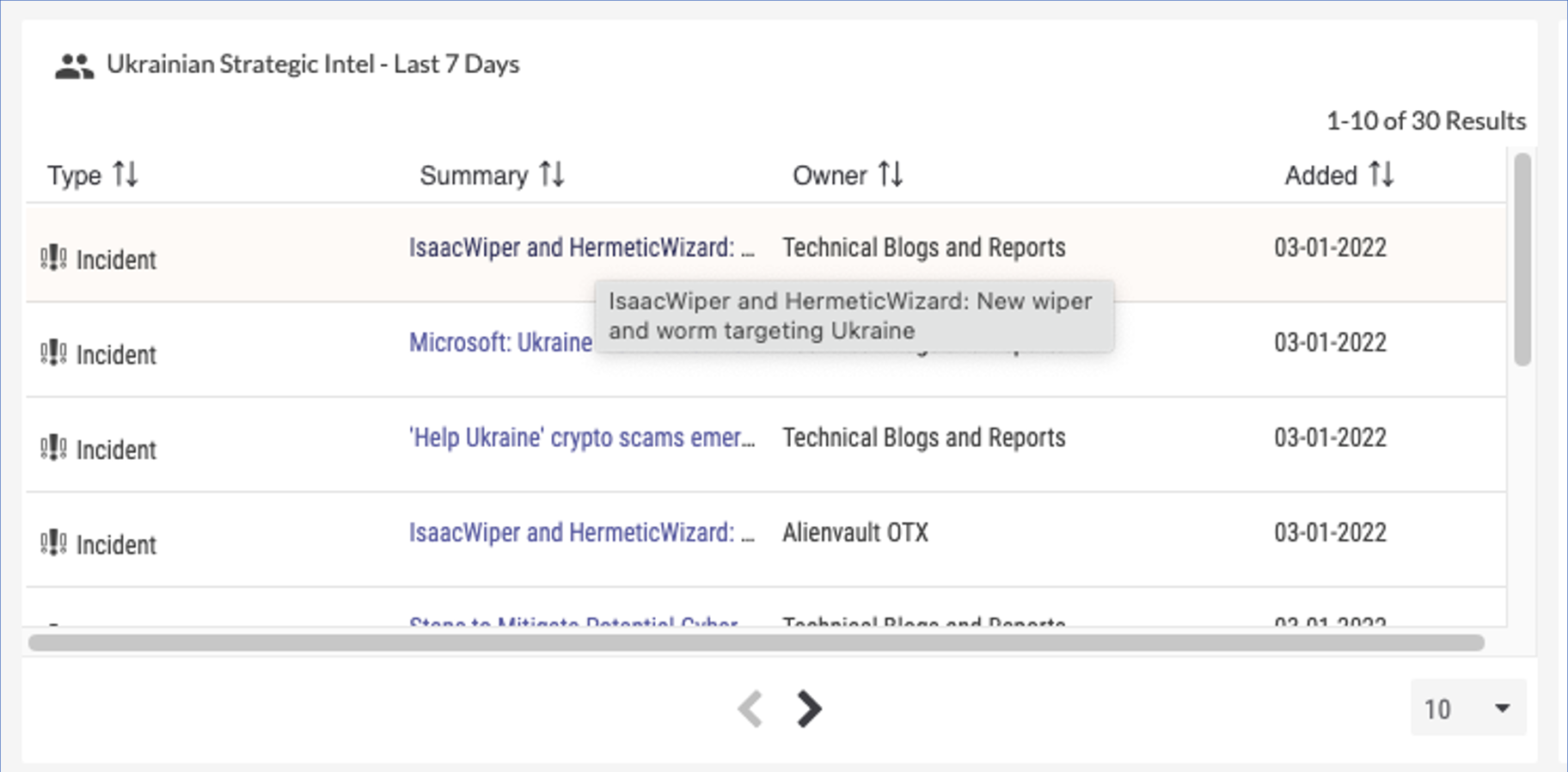This screenshot has height=772, width=1568.
Task: Click Incident type text in Alienvault OTX row
Action: point(116,545)
